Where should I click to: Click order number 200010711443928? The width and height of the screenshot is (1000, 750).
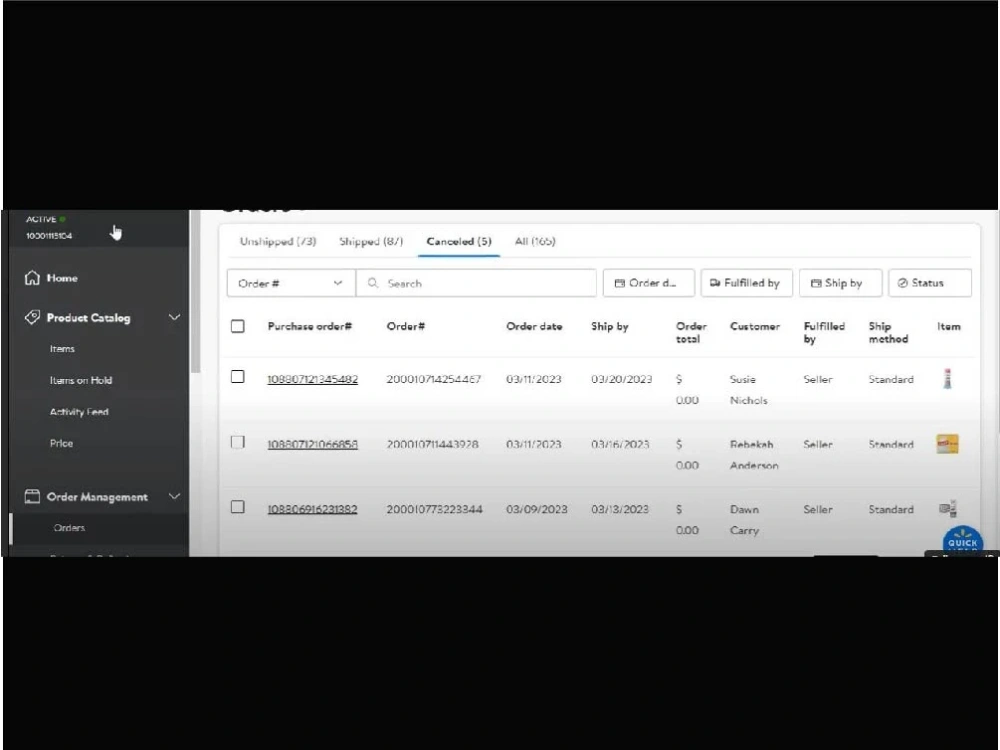(x=432, y=445)
